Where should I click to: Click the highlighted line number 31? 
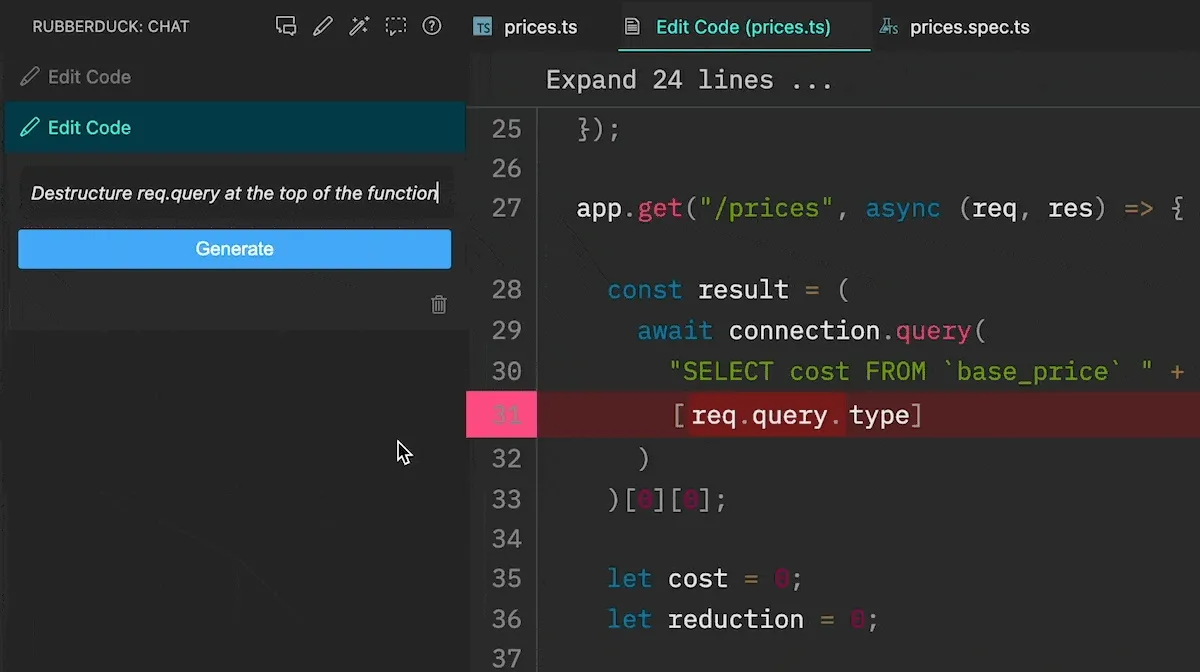pyautogui.click(x=506, y=415)
